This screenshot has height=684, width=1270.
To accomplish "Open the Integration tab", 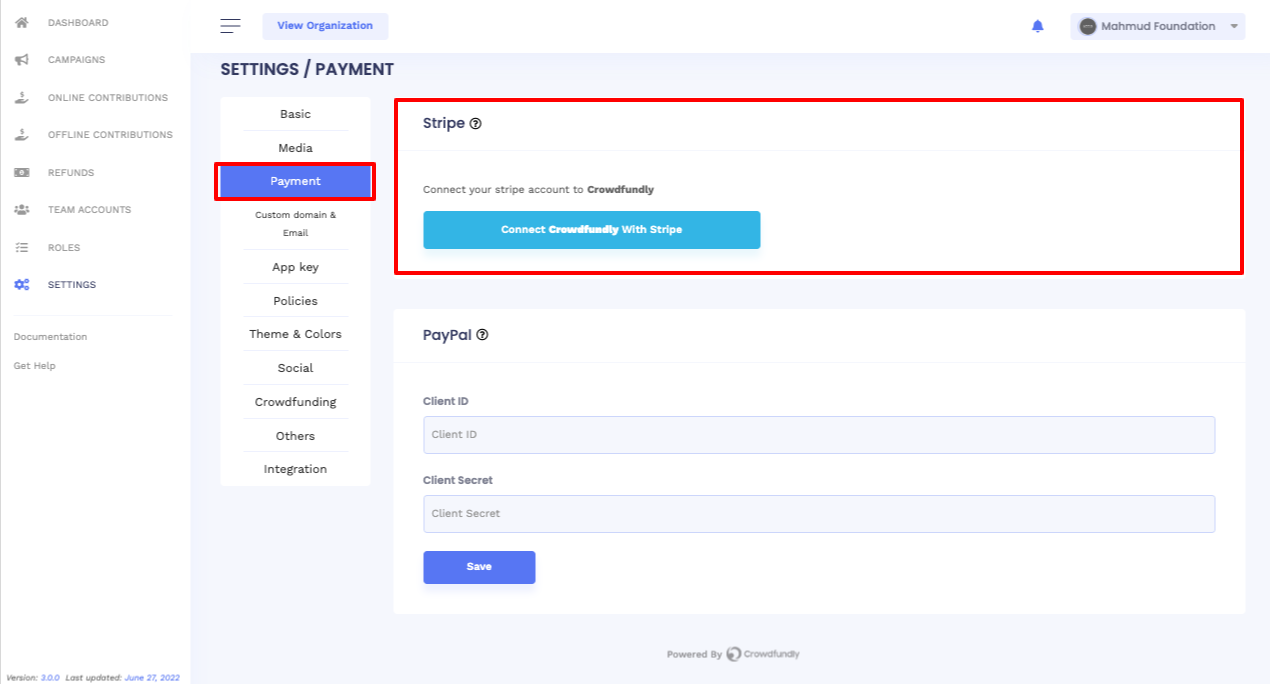I will point(295,469).
